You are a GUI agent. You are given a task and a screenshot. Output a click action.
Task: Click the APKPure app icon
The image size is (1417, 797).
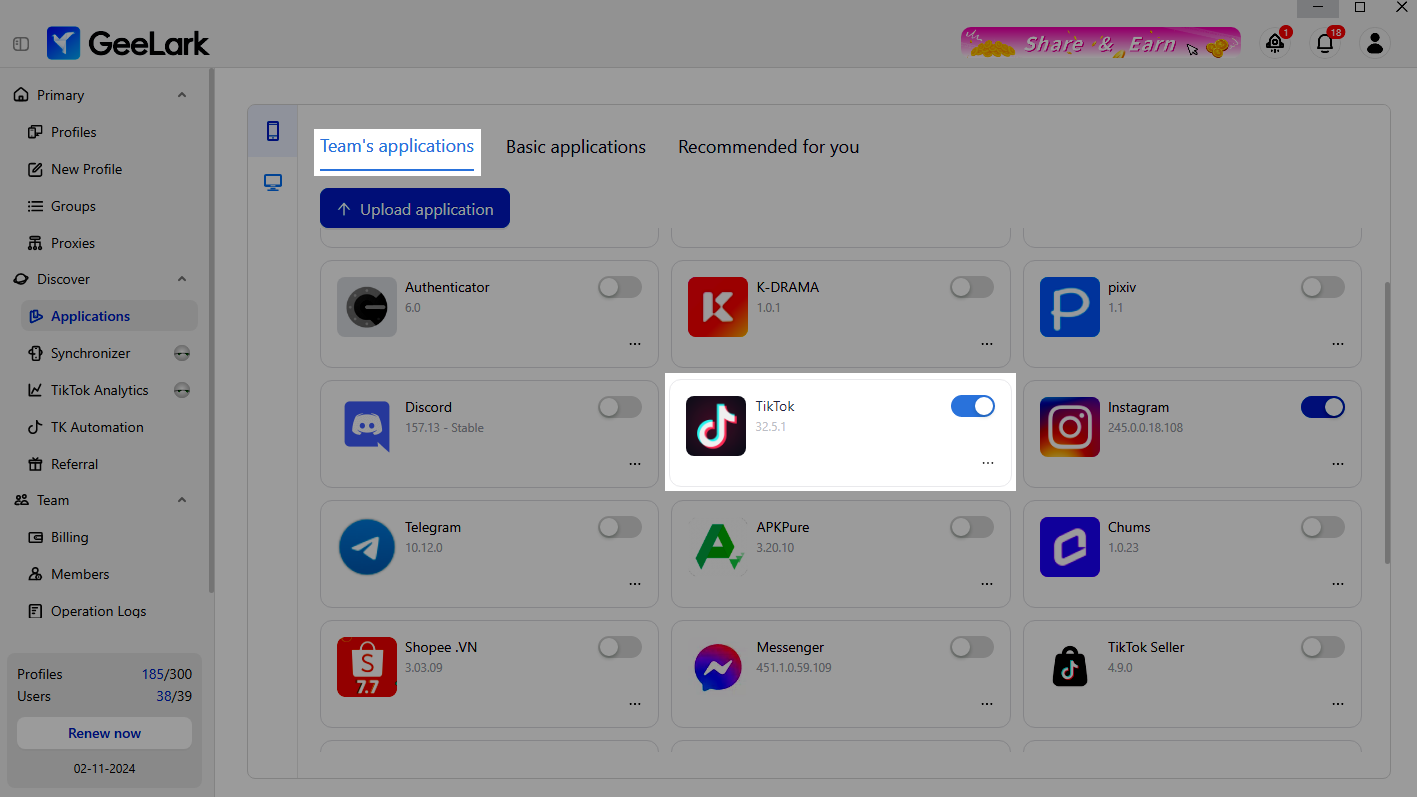pos(718,547)
